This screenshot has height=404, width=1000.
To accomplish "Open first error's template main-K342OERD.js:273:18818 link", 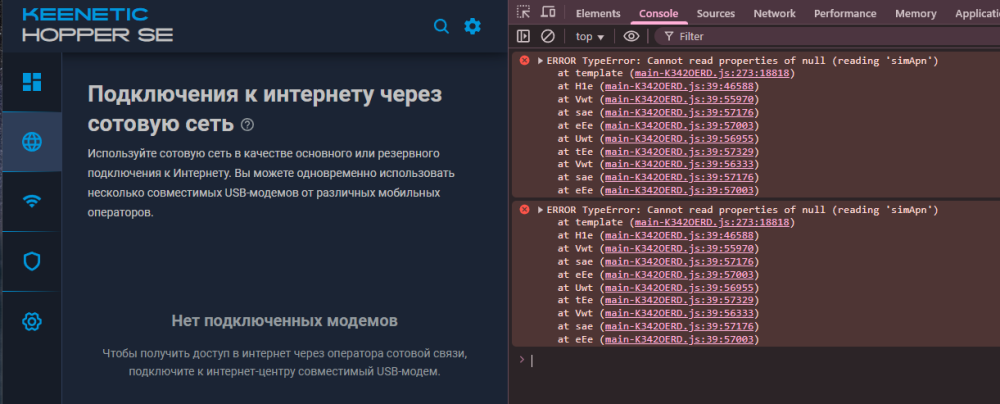I will (712, 73).
